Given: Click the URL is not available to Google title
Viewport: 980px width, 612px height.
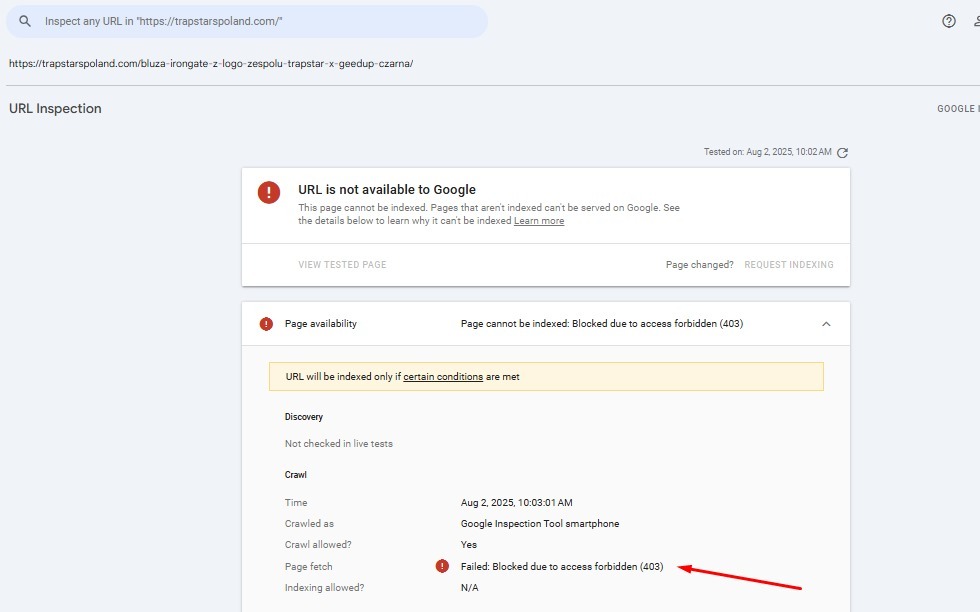Looking at the screenshot, I should (x=387, y=189).
